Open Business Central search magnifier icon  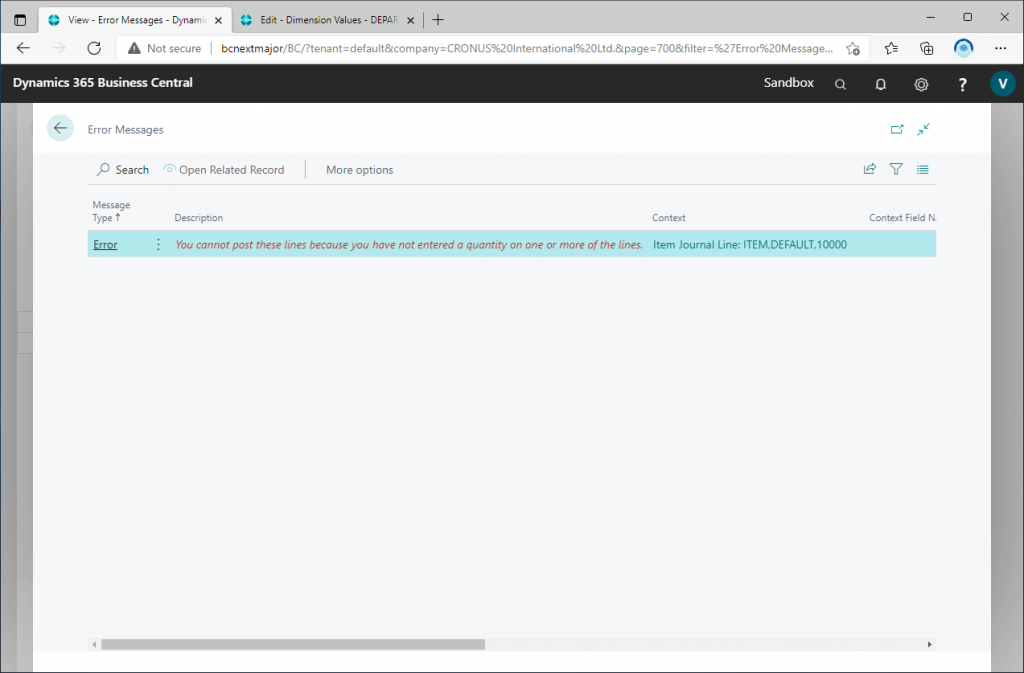840,84
